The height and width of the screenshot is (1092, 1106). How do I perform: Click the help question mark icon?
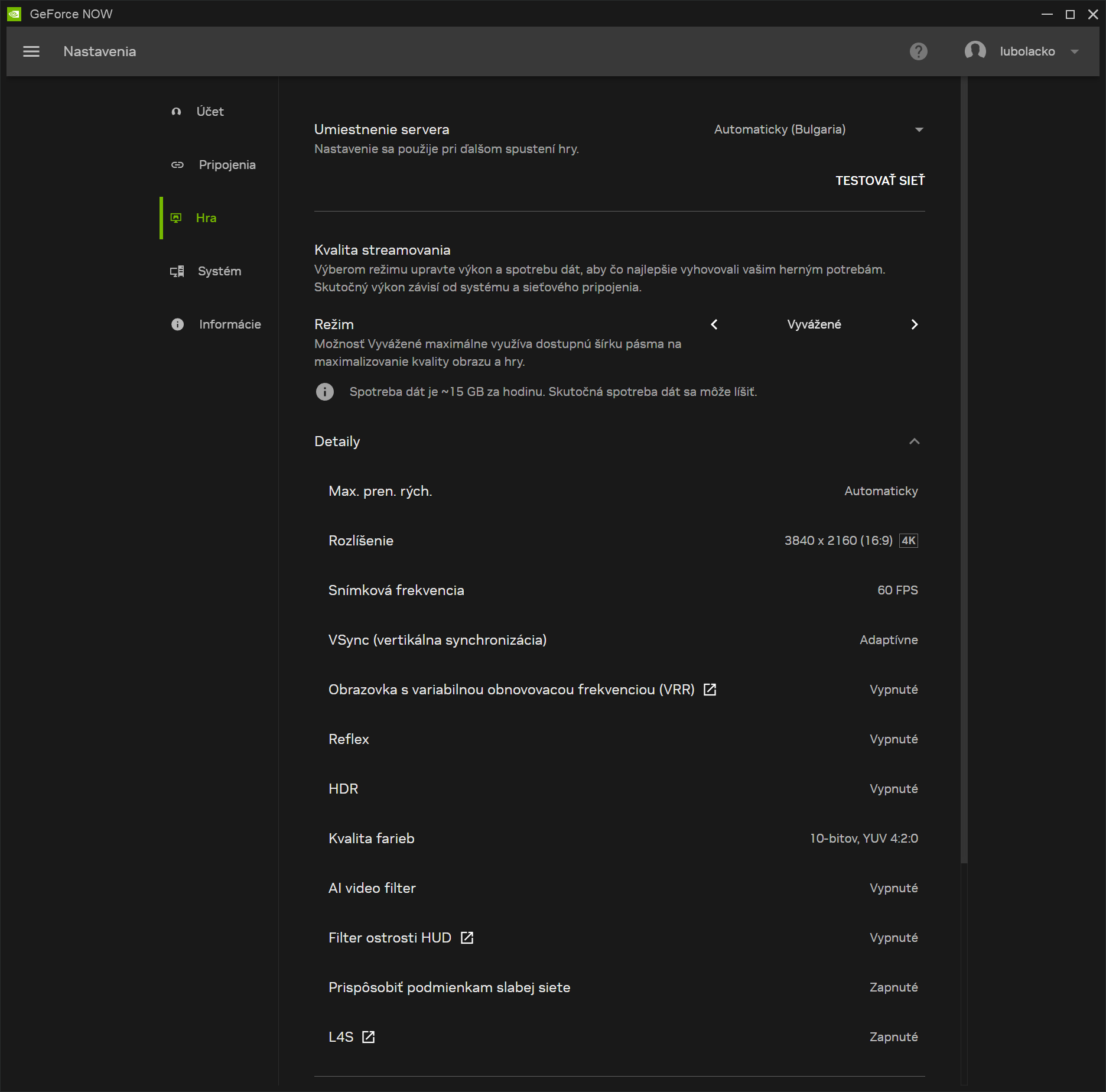pos(918,51)
